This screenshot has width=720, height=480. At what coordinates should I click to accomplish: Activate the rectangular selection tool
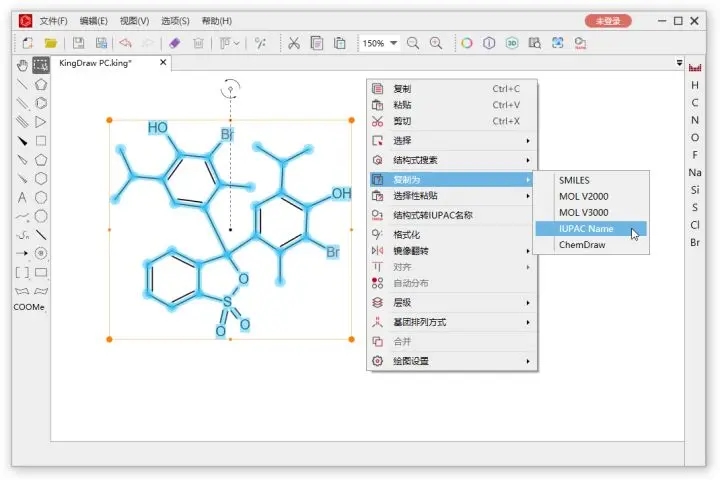point(41,65)
